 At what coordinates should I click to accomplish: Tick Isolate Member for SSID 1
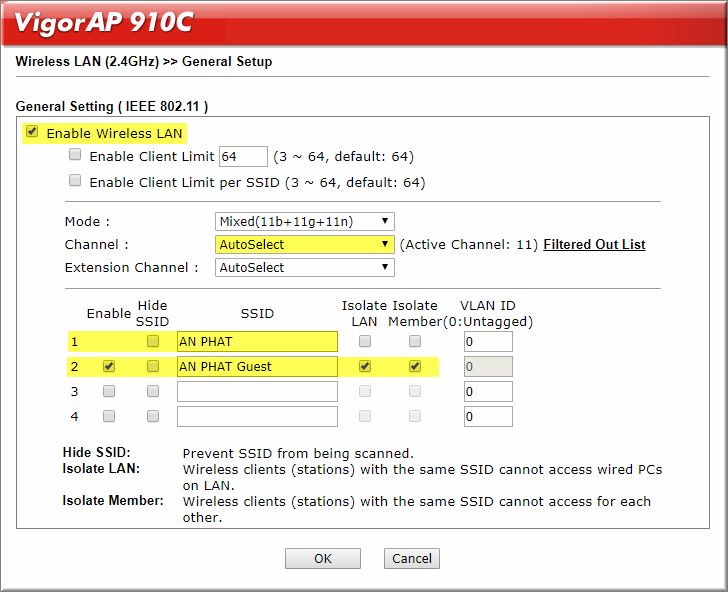coord(415,341)
